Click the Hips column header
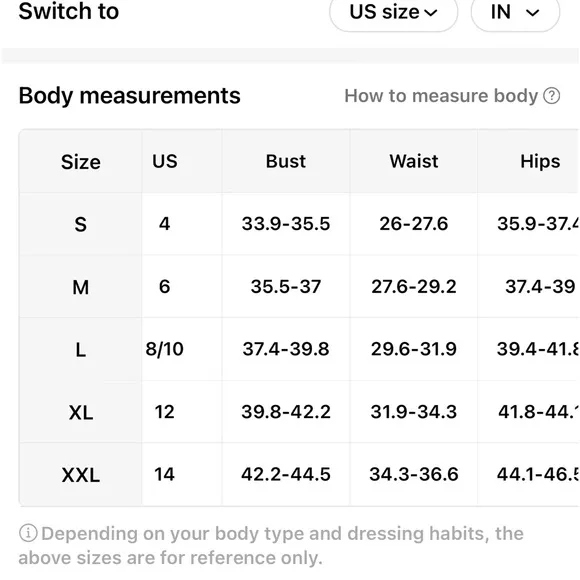 click(540, 162)
